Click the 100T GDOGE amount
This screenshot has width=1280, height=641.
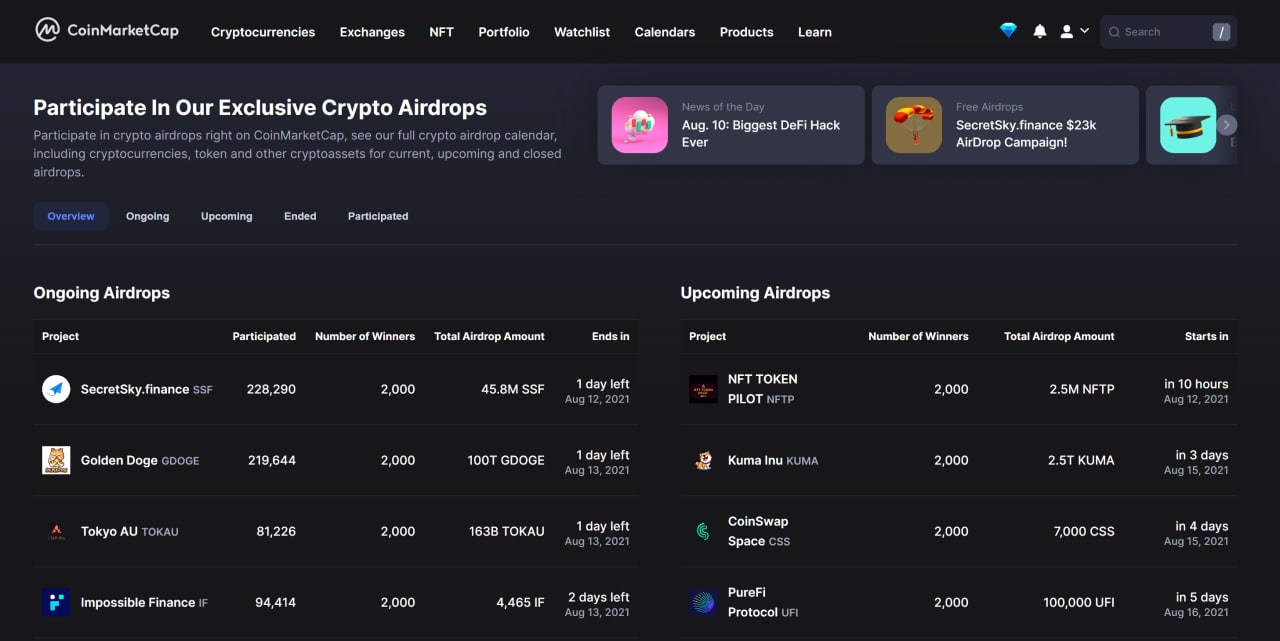[x=506, y=460]
